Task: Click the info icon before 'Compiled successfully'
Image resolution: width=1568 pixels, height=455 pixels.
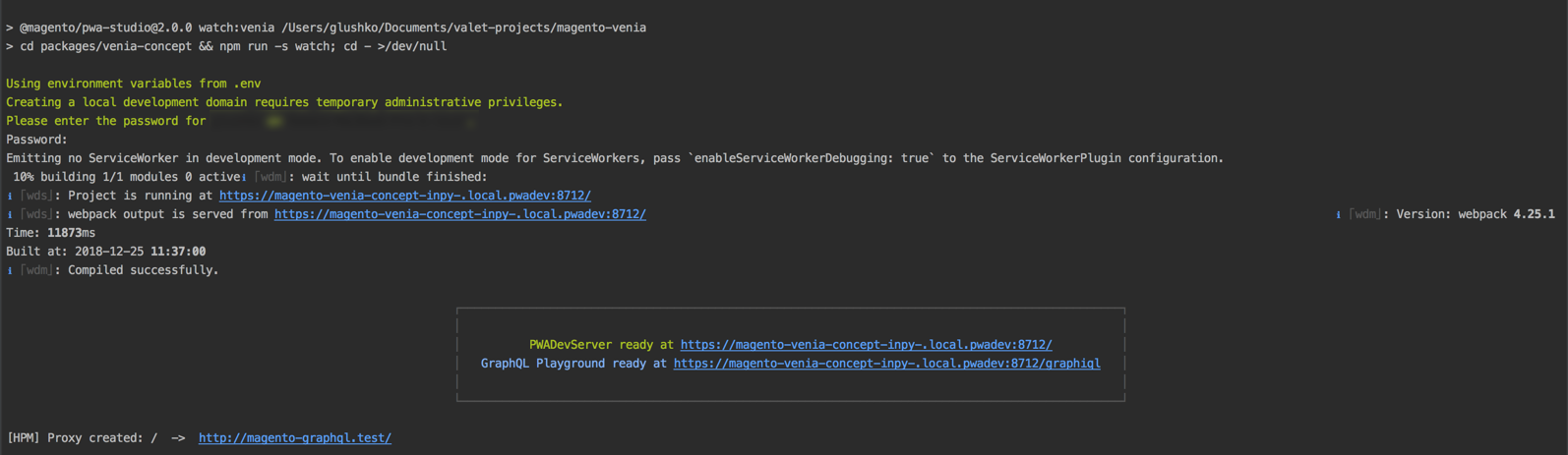Action: pyautogui.click(x=10, y=270)
